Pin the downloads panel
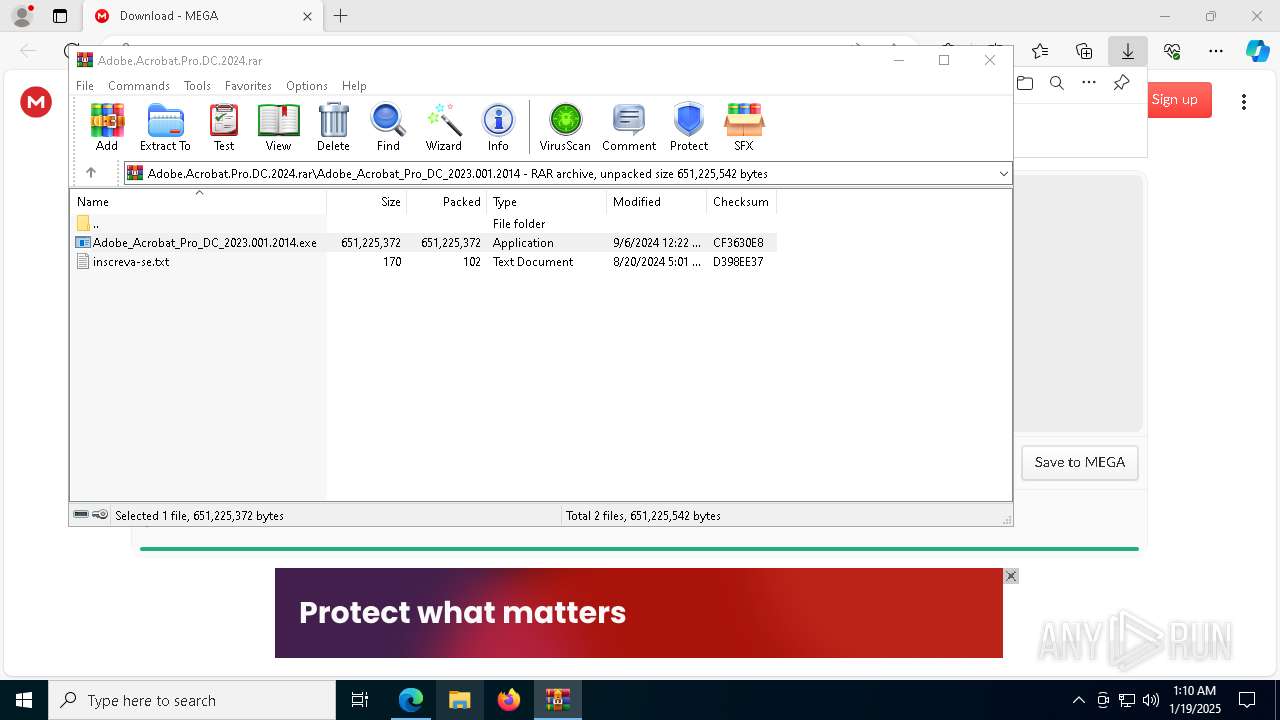 (1121, 83)
